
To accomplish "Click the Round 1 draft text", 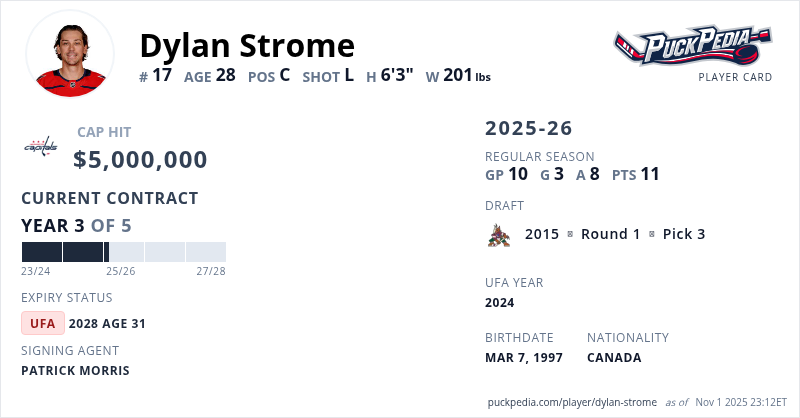I will coord(610,234).
